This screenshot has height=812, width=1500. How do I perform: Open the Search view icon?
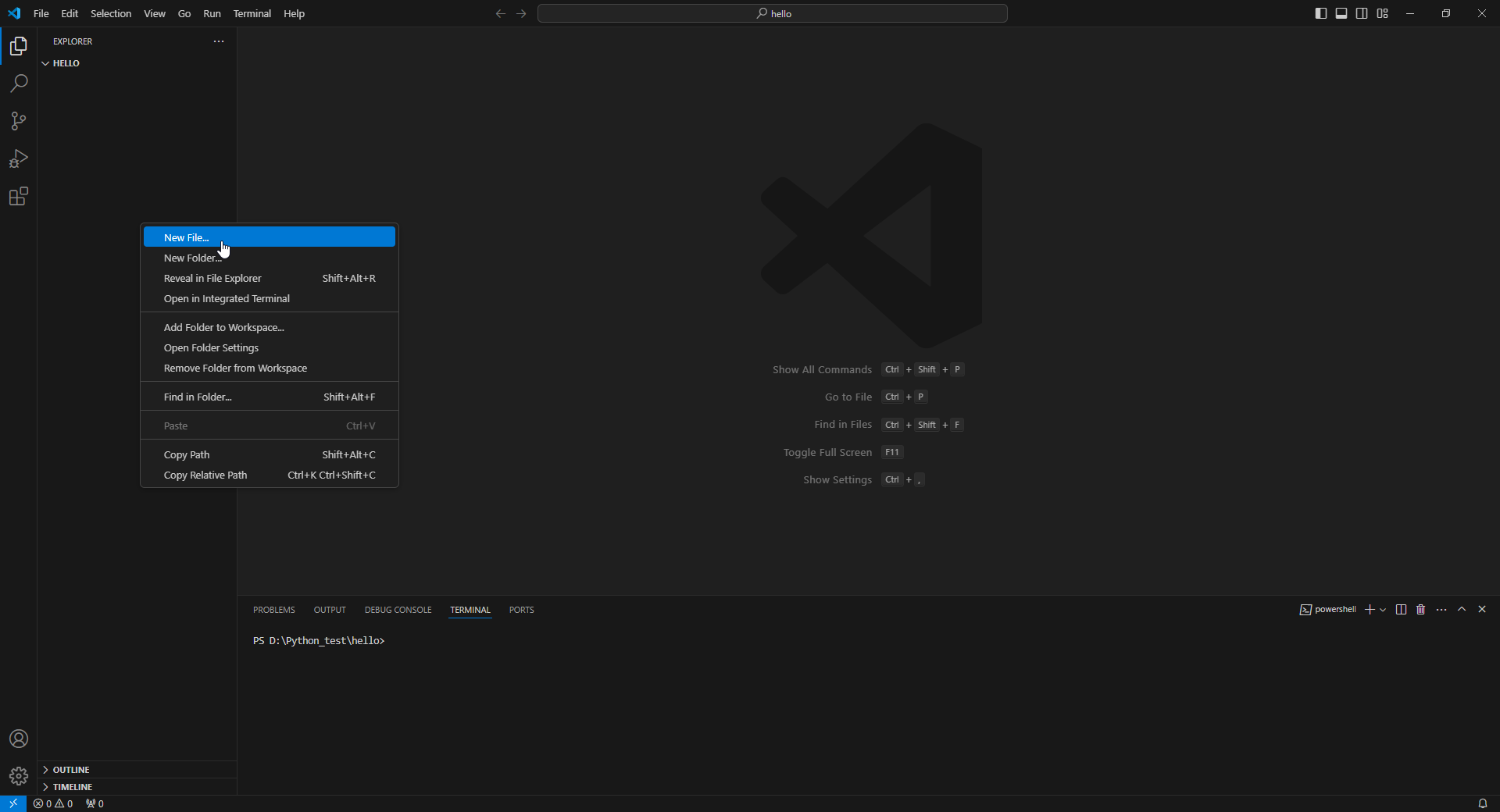coord(19,84)
